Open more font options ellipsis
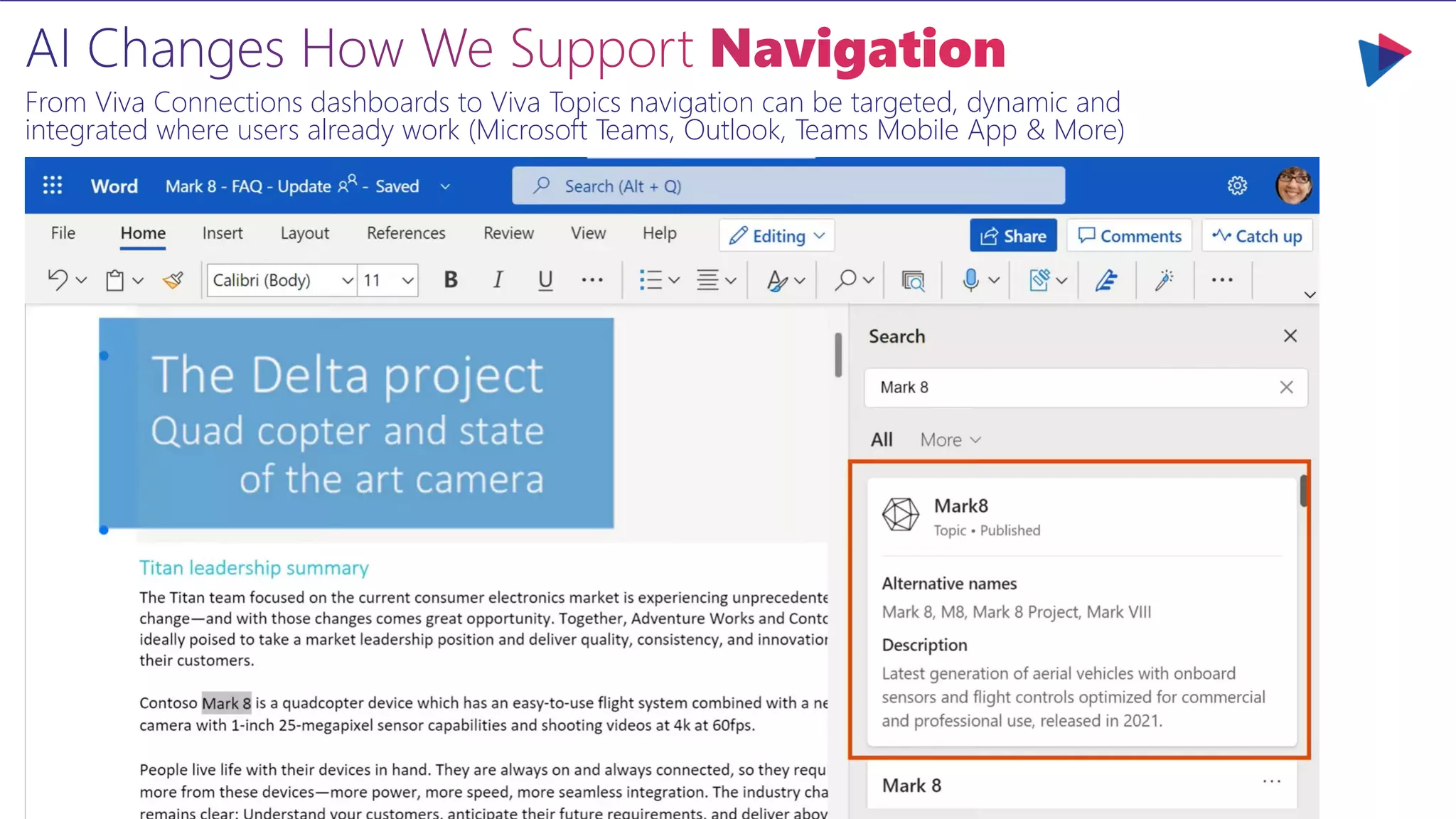This screenshot has width=1456, height=819. click(592, 280)
